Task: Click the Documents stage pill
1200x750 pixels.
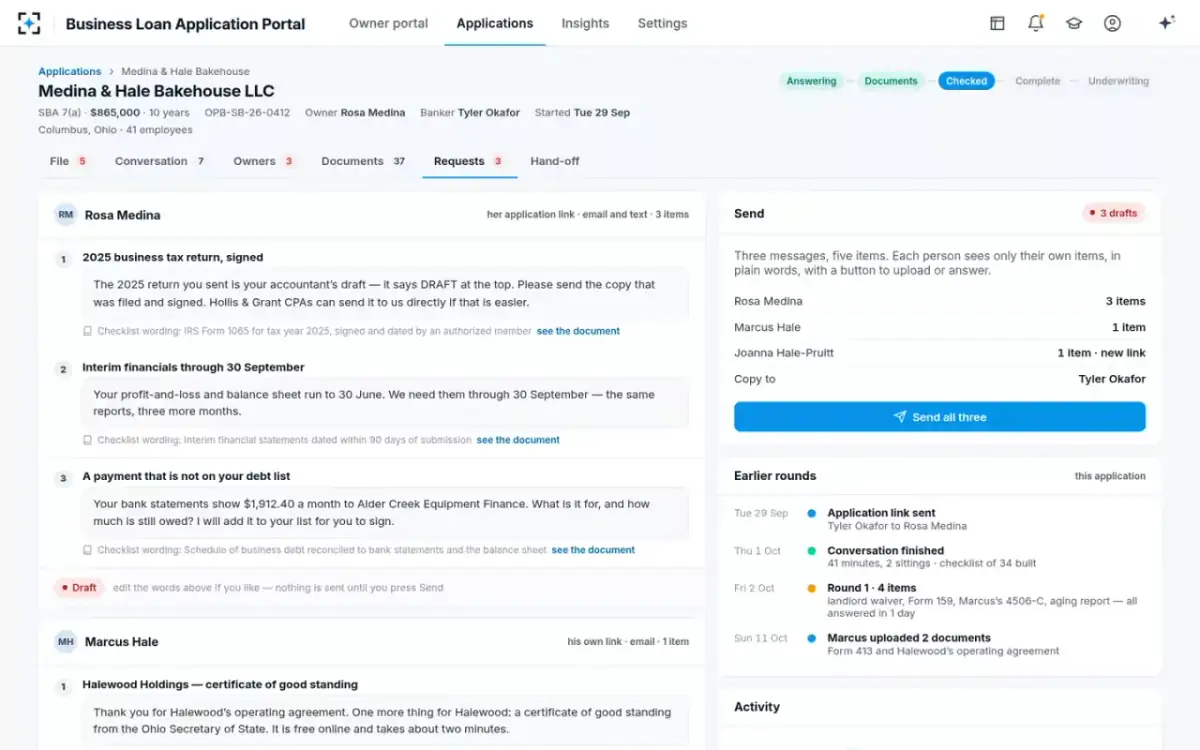Action: (x=891, y=81)
